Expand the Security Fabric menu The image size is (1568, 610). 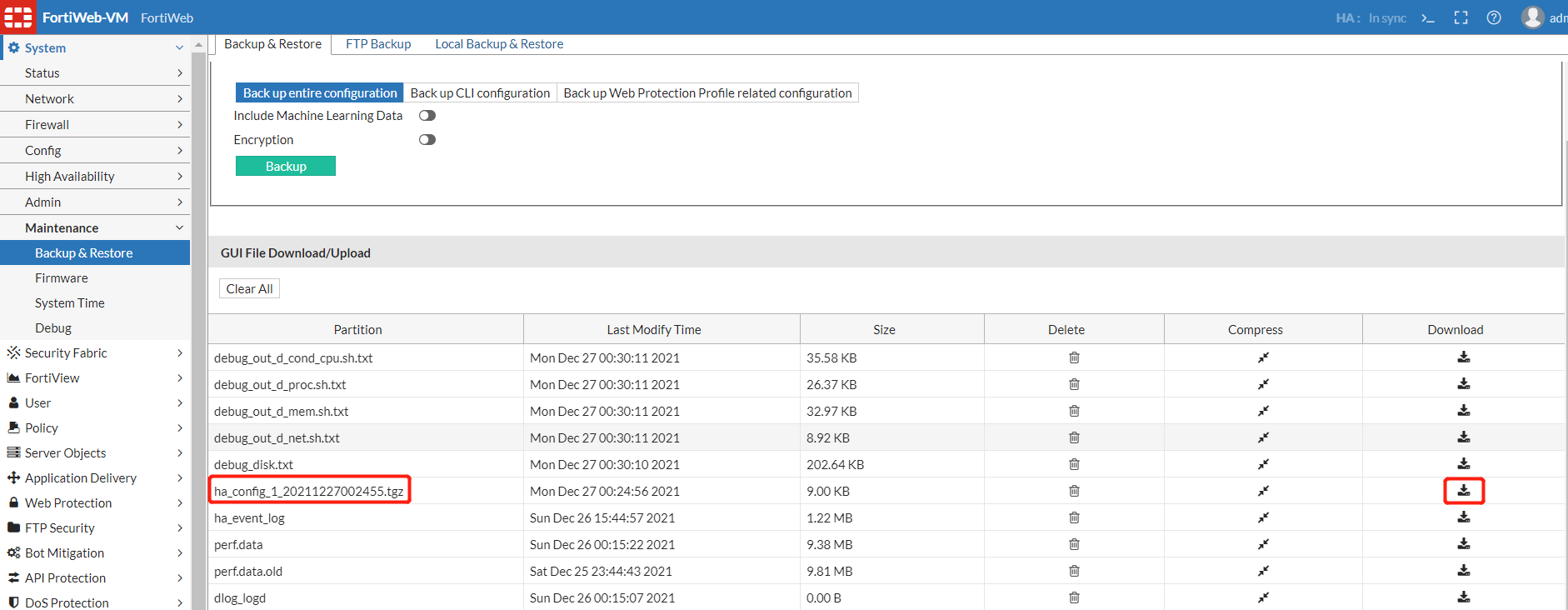tap(95, 353)
